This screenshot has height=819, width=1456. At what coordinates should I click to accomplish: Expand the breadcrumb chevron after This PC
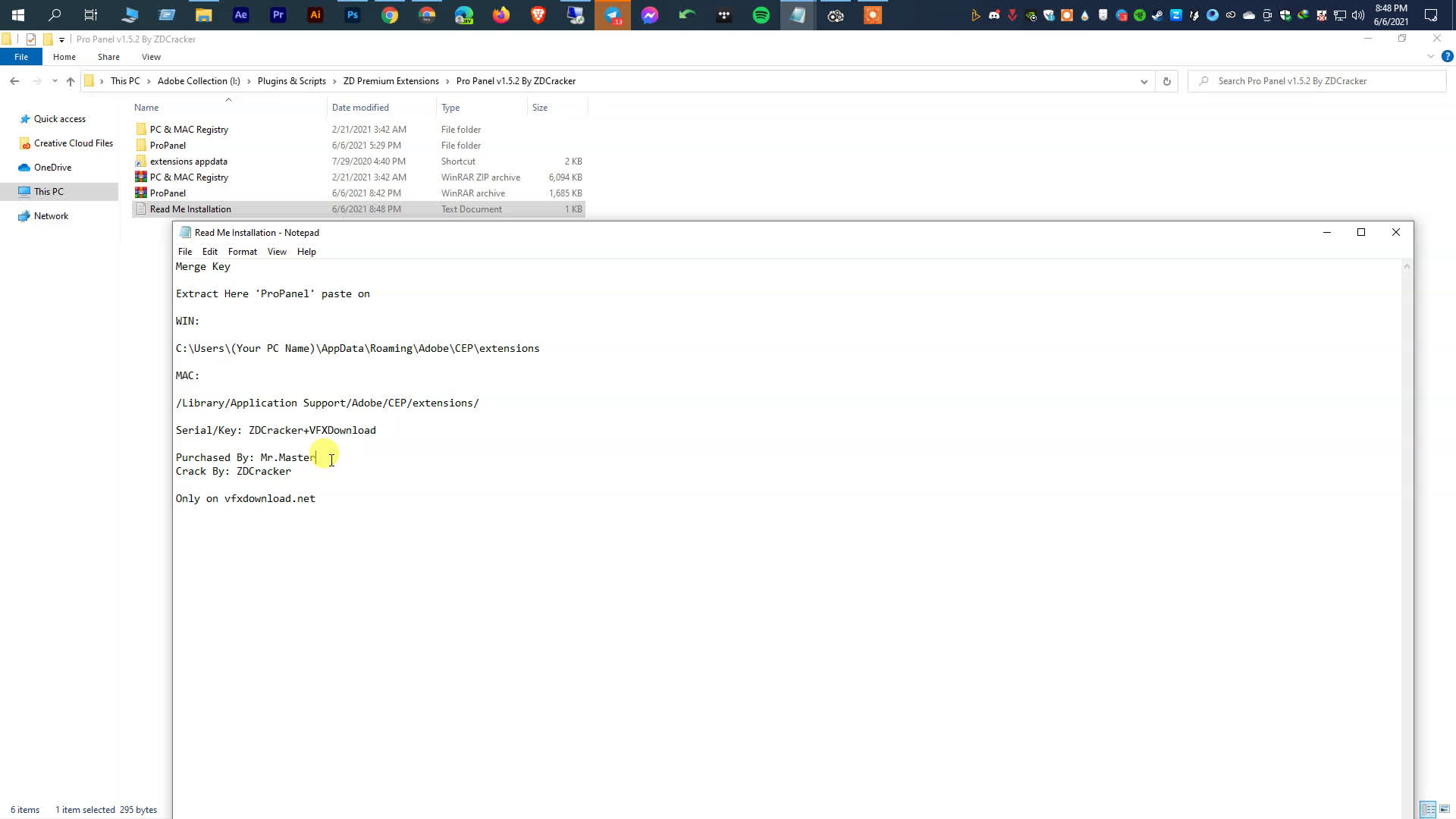pos(149,81)
